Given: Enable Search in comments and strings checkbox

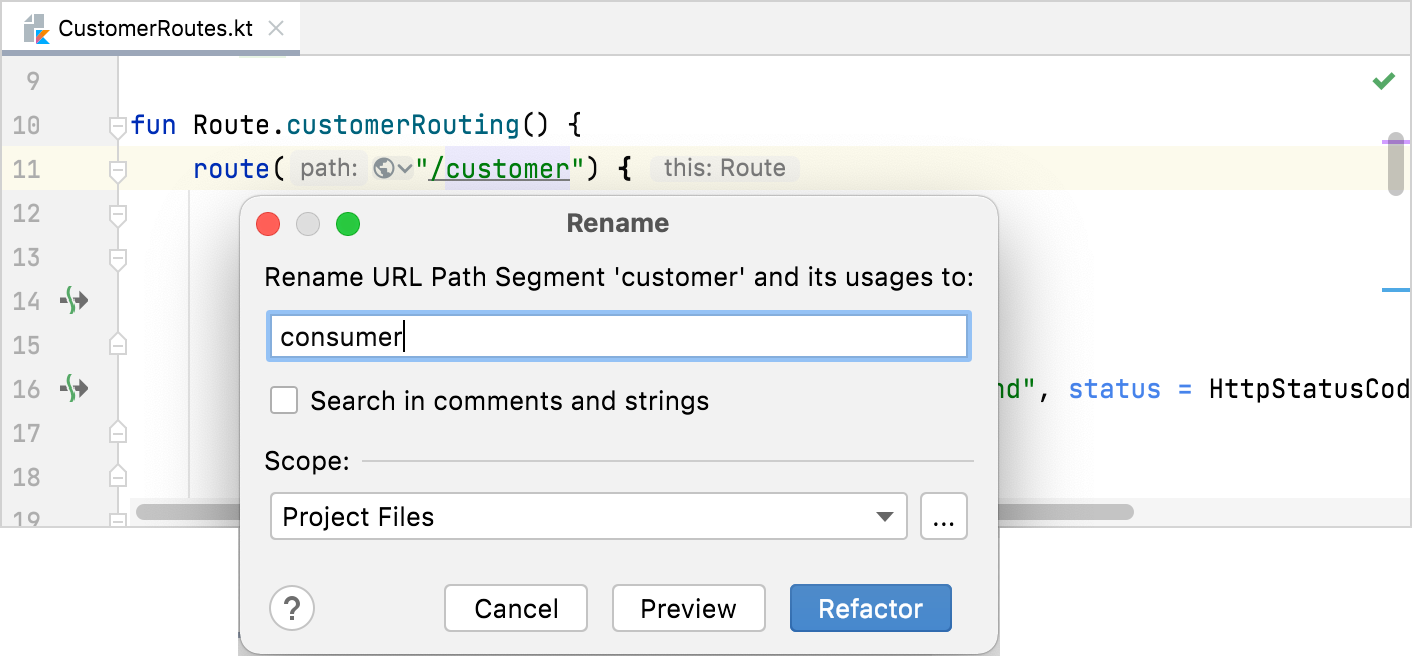Looking at the screenshot, I should [x=285, y=401].
